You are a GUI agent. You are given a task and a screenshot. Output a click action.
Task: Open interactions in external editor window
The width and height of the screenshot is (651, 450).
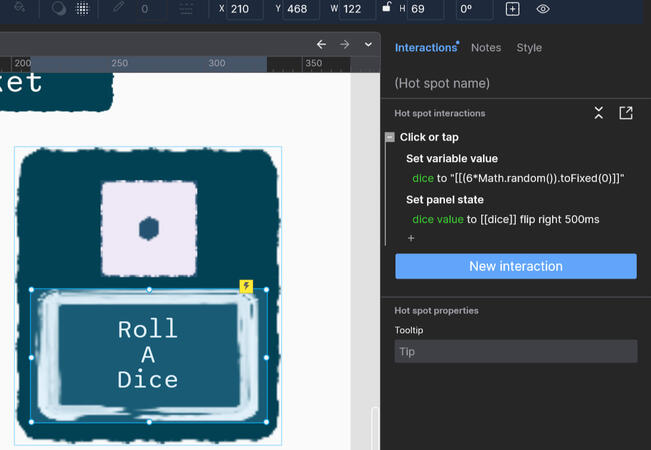click(x=626, y=113)
